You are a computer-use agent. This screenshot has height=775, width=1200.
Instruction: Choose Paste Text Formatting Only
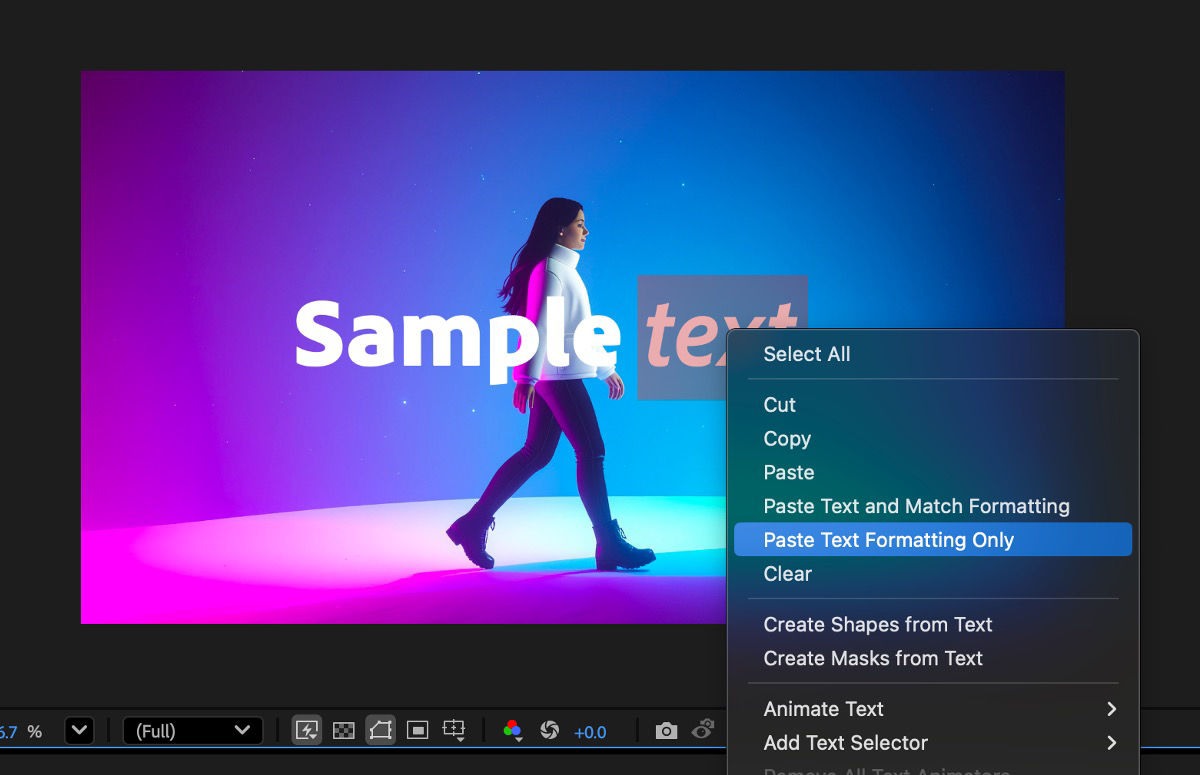pyautogui.click(x=886, y=539)
